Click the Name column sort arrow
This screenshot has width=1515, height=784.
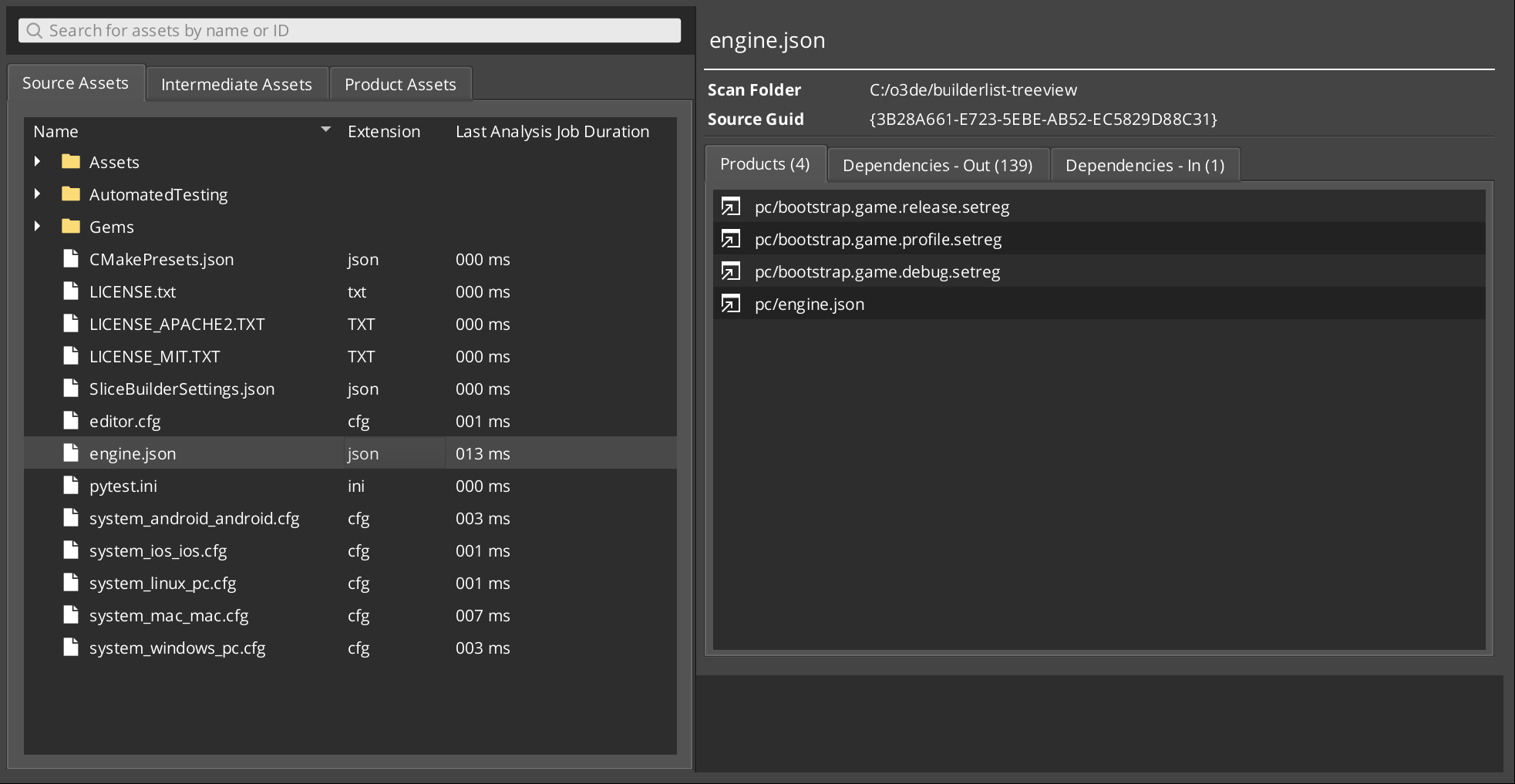pyautogui.click(x=325, y=130)
